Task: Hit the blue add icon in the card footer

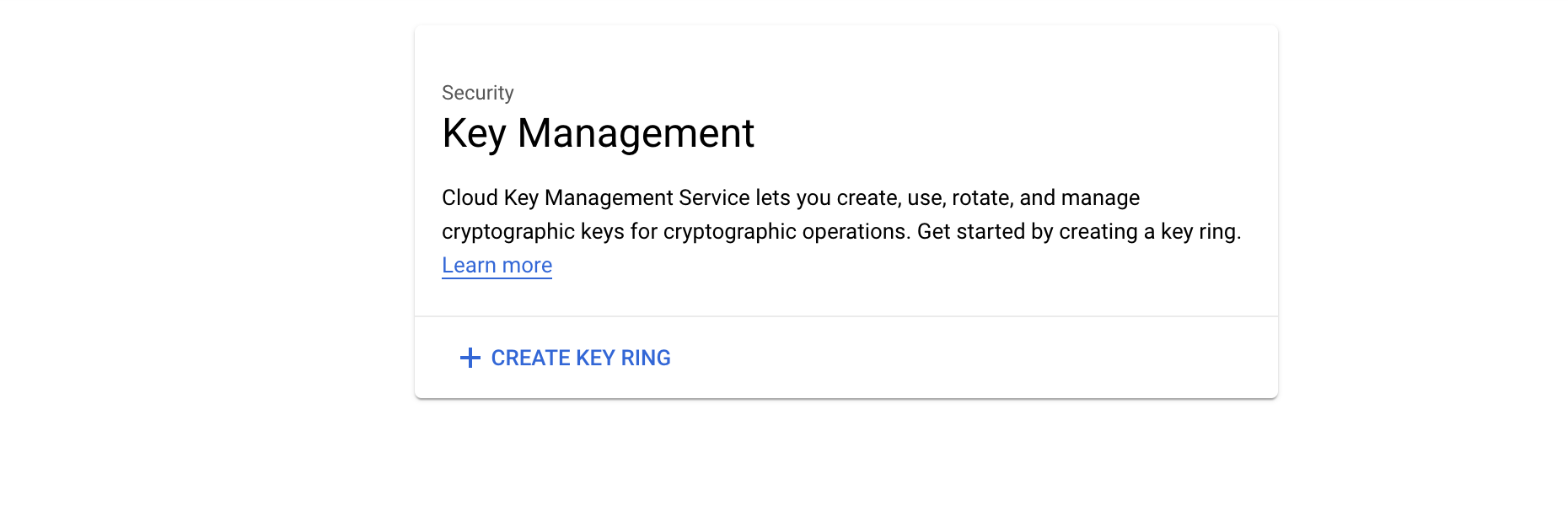Action: coord(470,358)
